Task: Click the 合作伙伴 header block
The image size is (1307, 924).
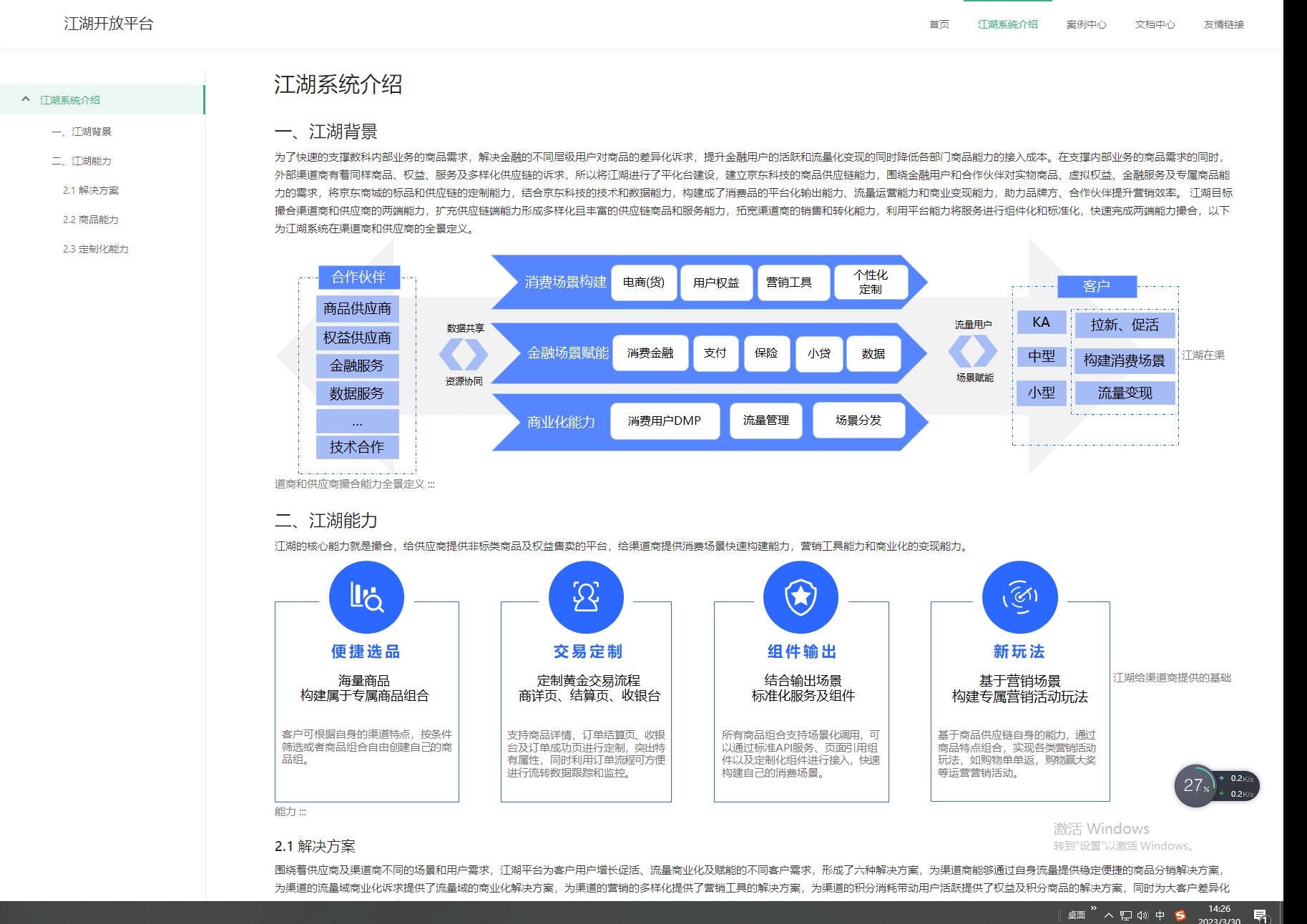Action: pos(359,277)
